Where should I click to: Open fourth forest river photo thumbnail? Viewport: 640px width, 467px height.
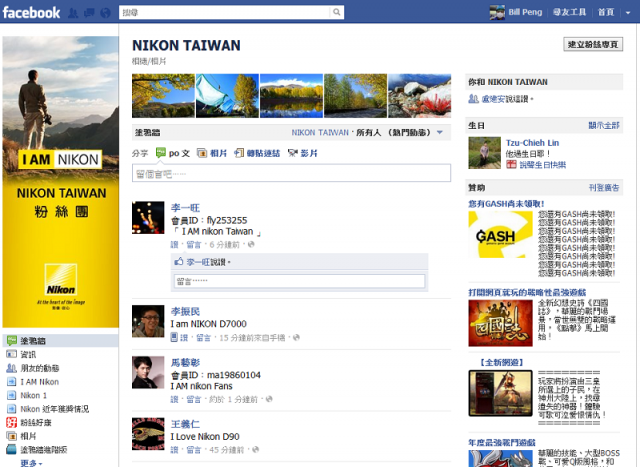pyautogui.click(x=356, y=96)
